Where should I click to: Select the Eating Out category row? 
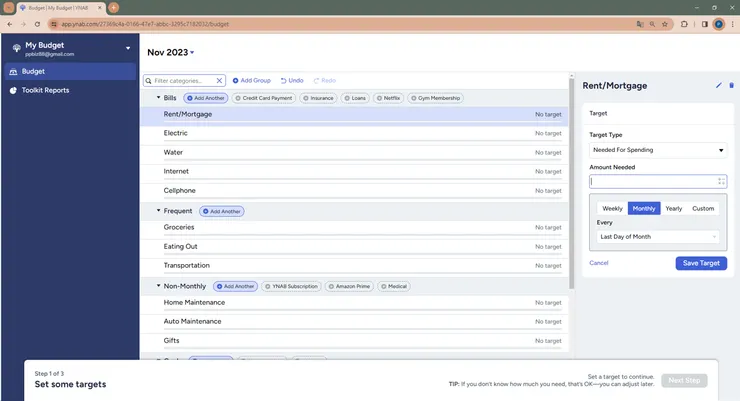354,247
